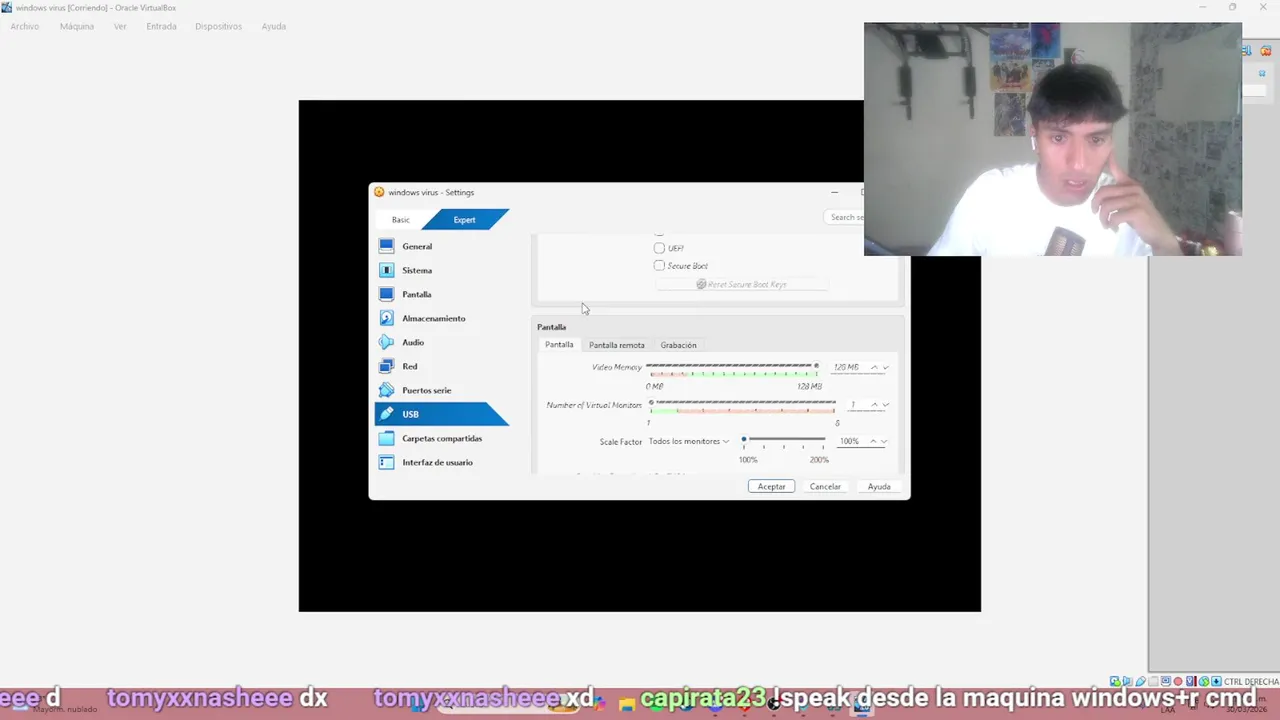The image size is (1280, 720).
Task: Increase Scale Factor with up arrow
Action: (x=873, y=441)
